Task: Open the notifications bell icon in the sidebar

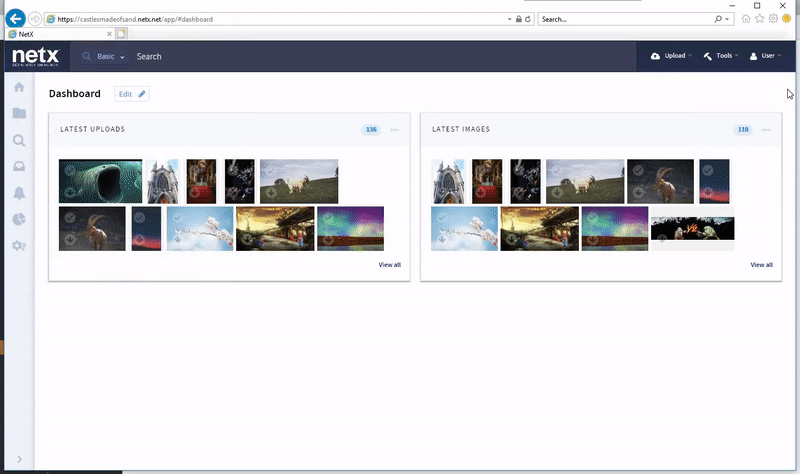Action: [x=19, y=193]
